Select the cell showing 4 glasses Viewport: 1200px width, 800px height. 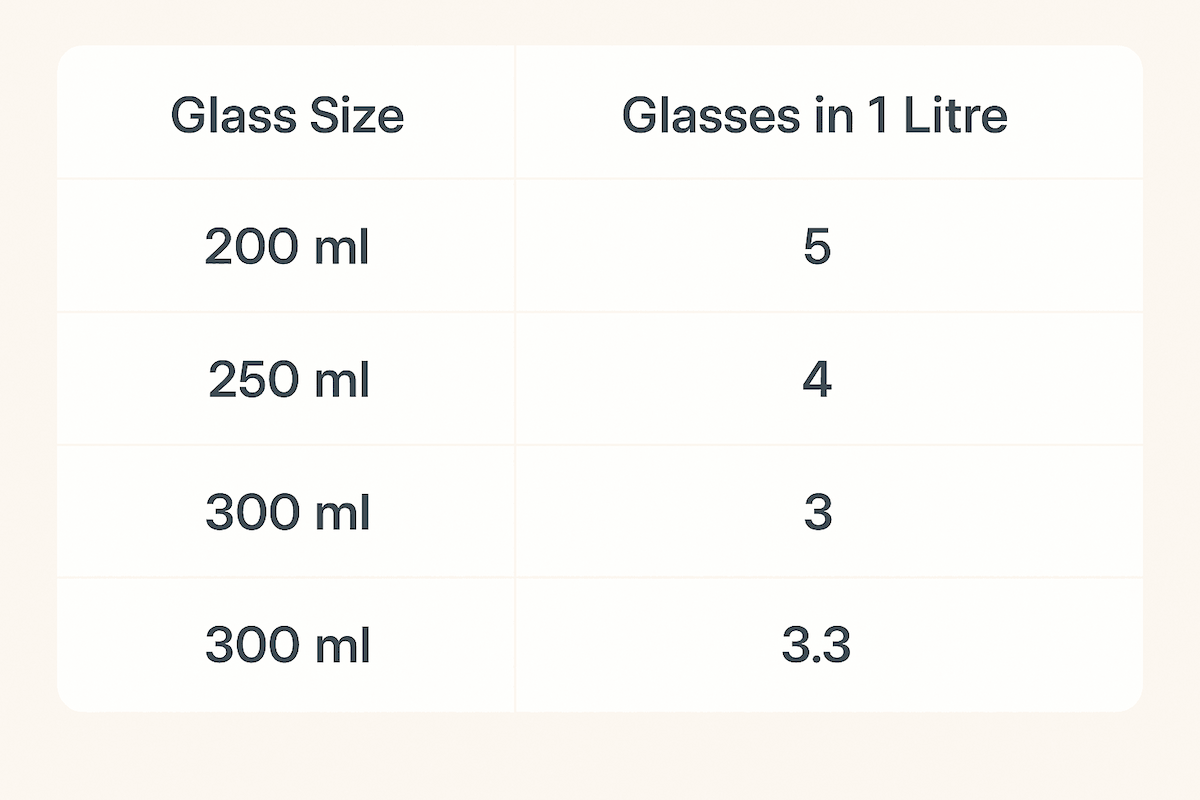[817, 381]
